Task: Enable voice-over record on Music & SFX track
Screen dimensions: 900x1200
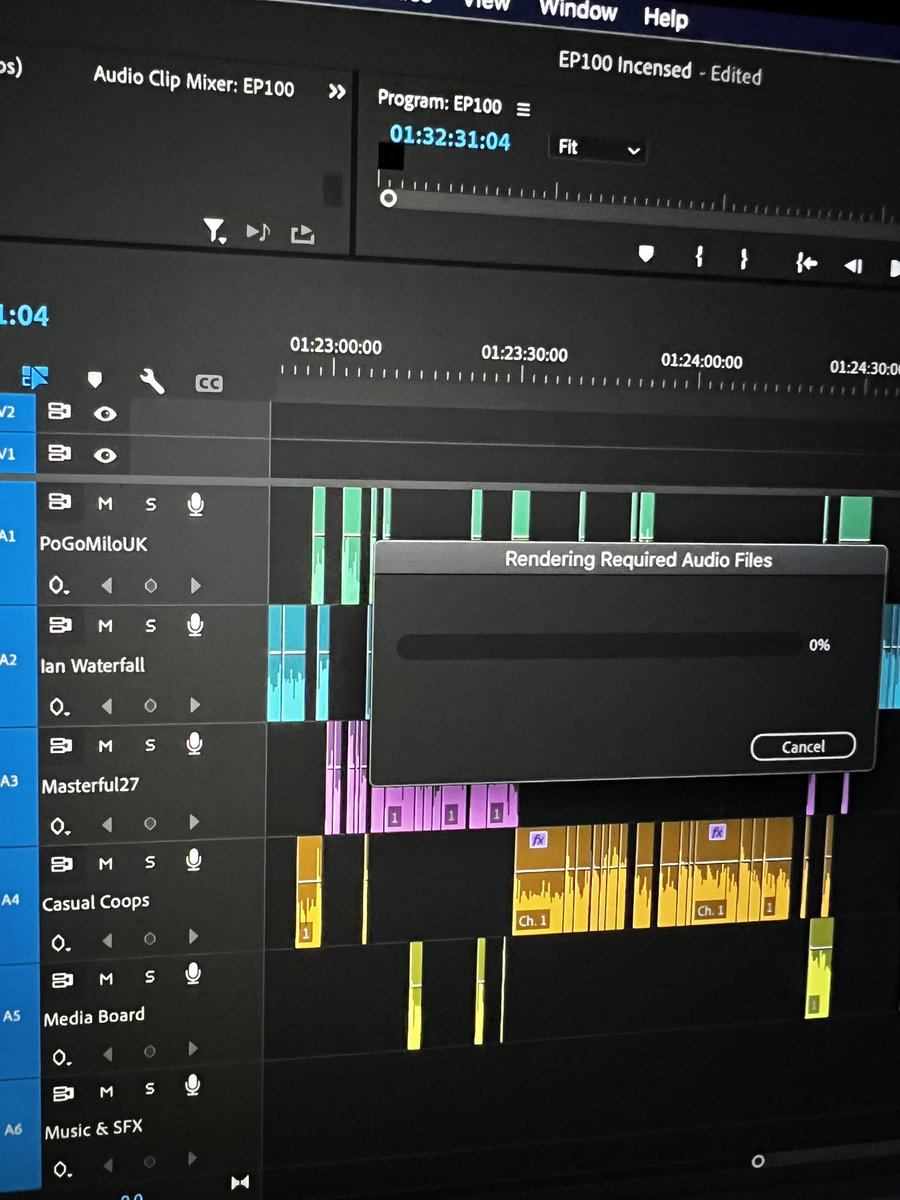Action: coord(193,1085)
